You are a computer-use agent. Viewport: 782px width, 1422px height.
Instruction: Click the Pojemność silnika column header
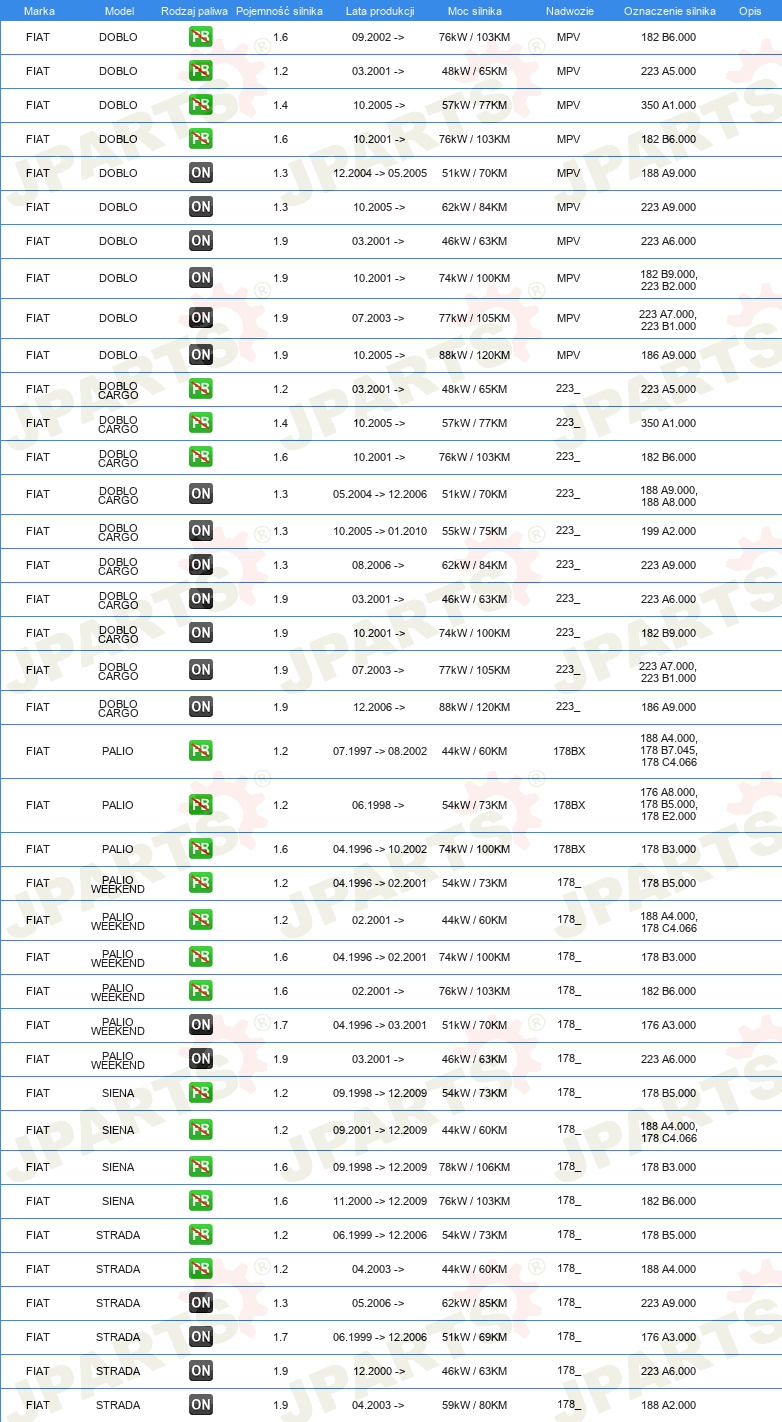(279, 11)
